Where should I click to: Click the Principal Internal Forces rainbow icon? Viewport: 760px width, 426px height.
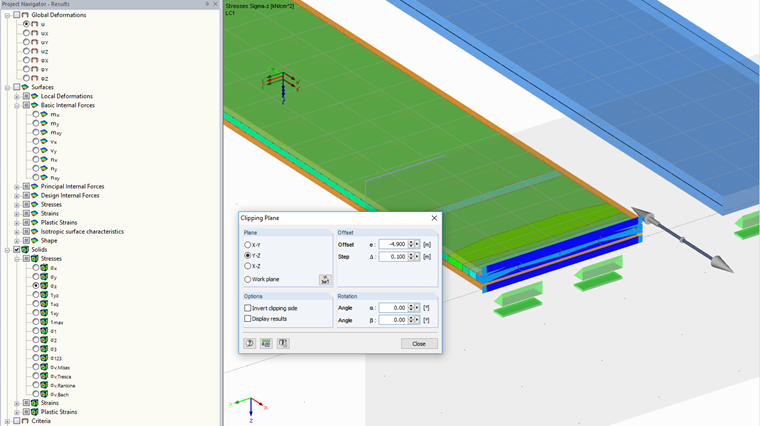(x=34, y=187)
